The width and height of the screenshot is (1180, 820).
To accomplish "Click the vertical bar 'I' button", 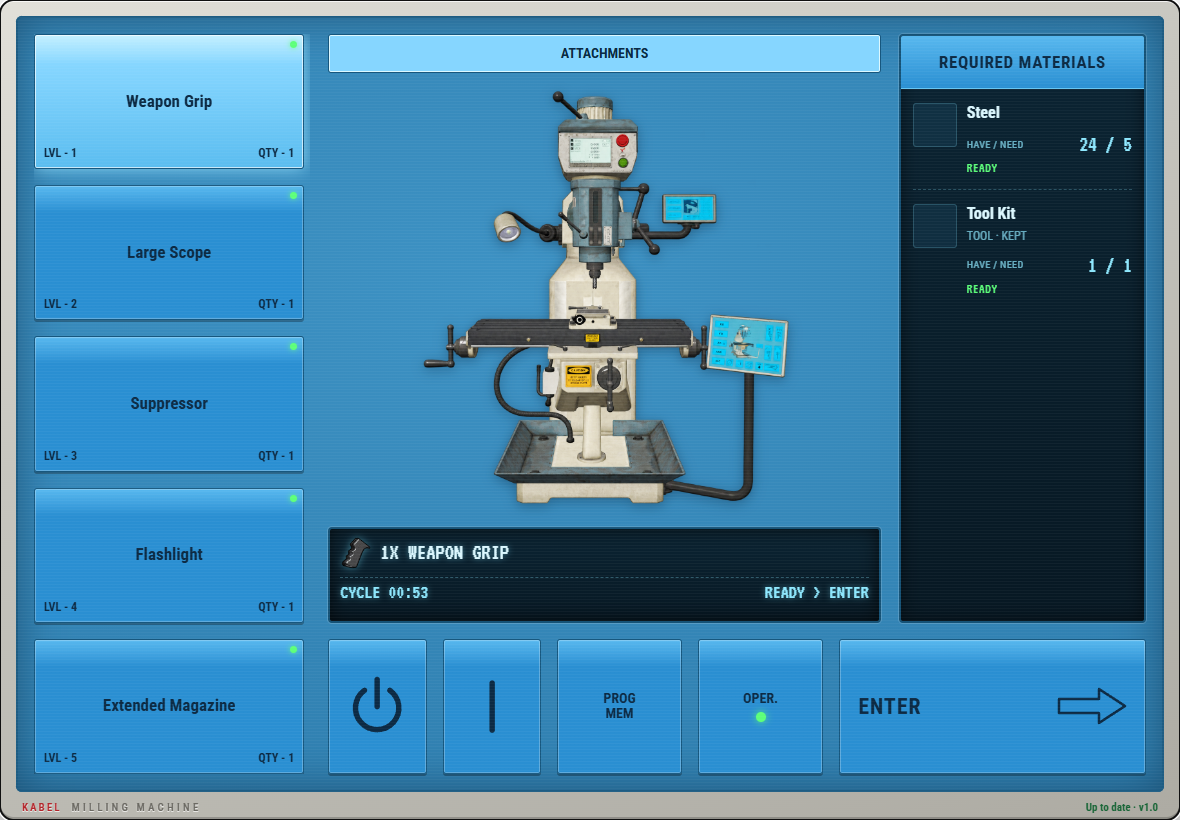I will pos(491,706).
